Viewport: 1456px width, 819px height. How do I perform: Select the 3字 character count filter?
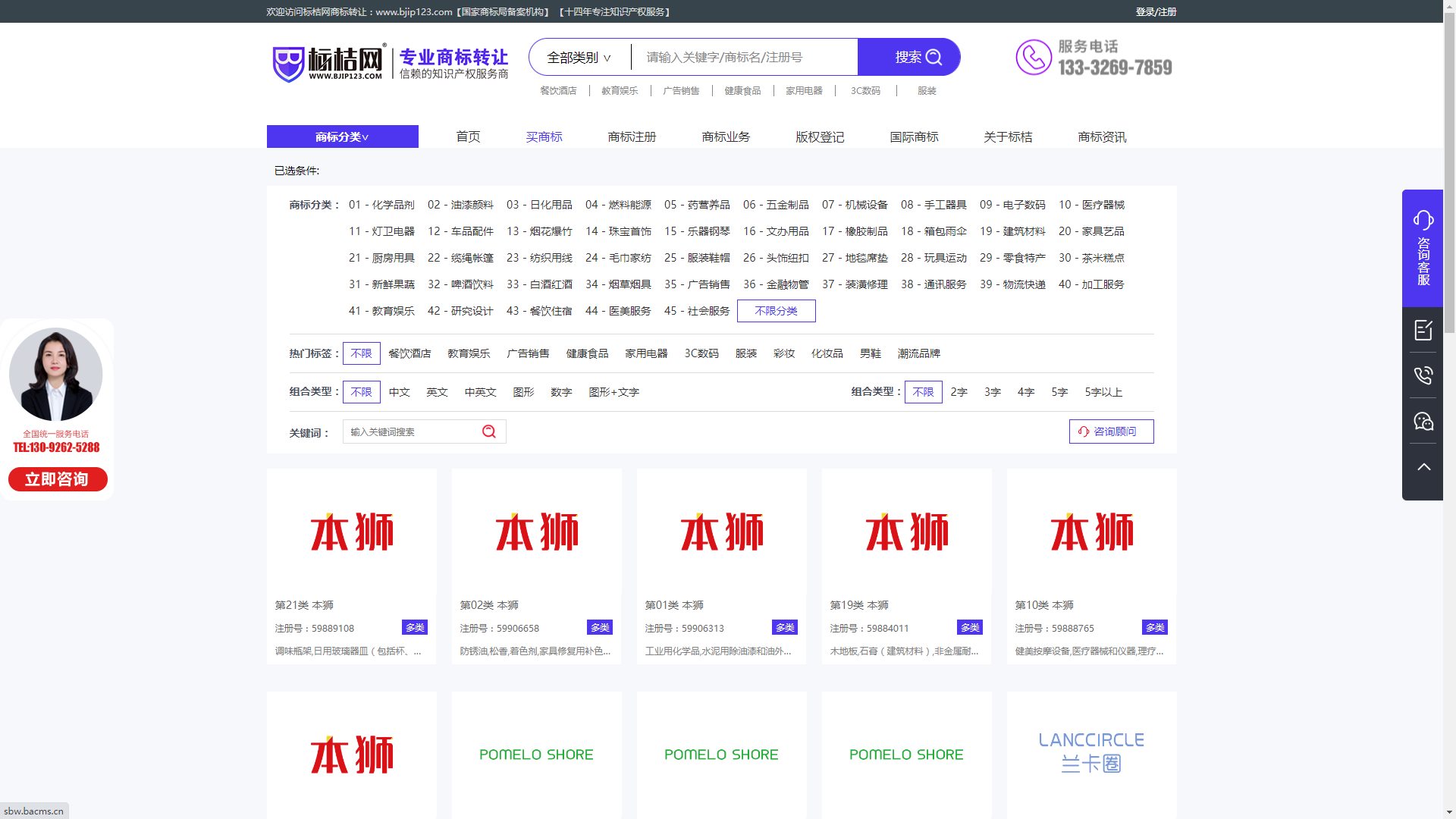click(992, 392)
